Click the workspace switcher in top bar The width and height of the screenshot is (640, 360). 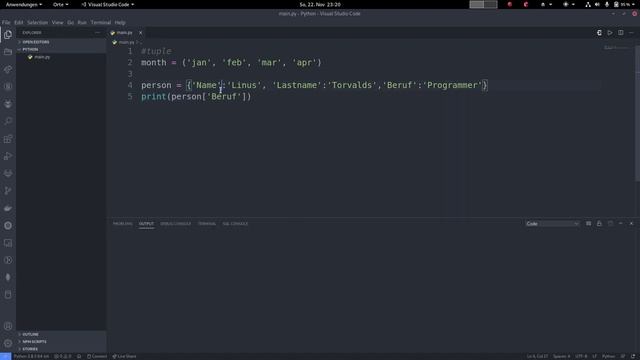[x=483, y=4]
